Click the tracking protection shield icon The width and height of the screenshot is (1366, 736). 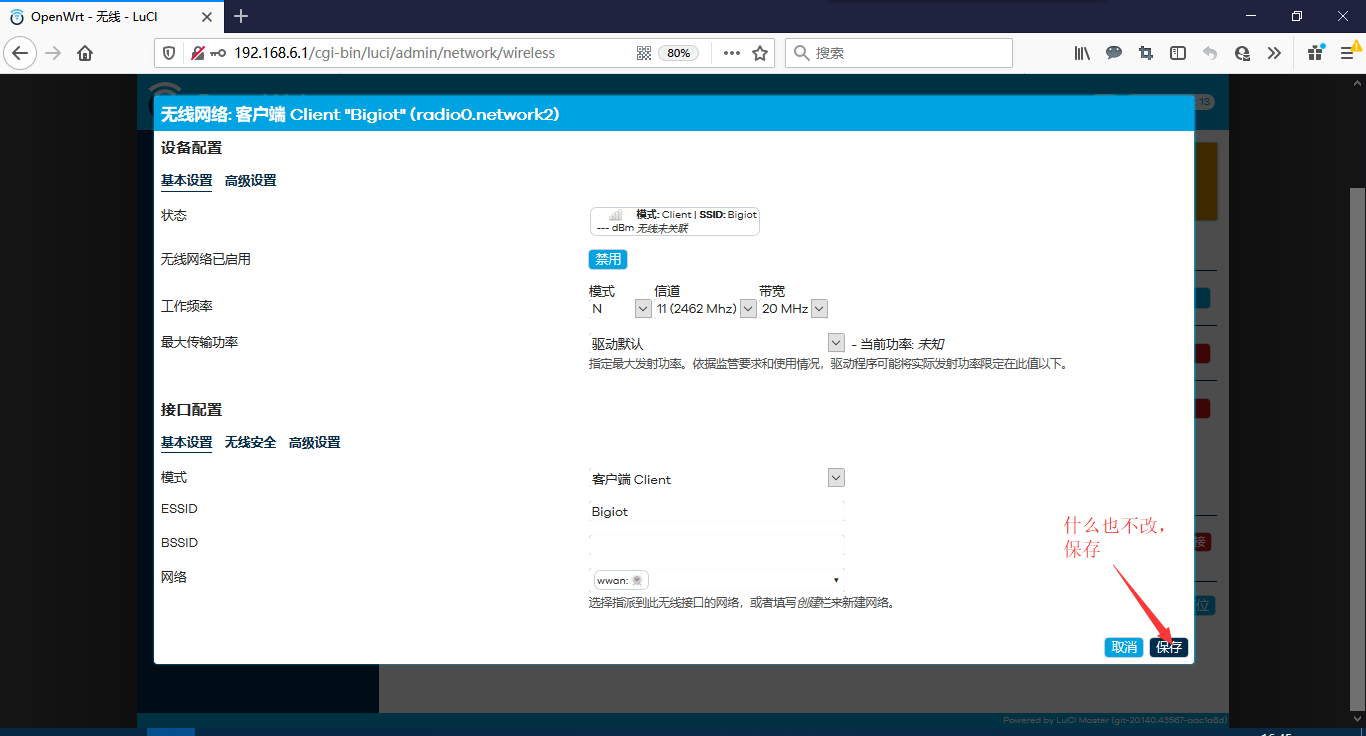[x=169, y=53]
